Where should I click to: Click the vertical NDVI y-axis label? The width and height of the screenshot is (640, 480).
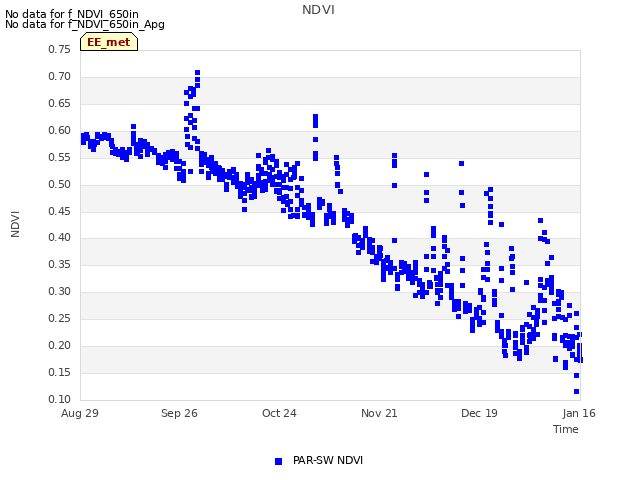click(15, 224)
